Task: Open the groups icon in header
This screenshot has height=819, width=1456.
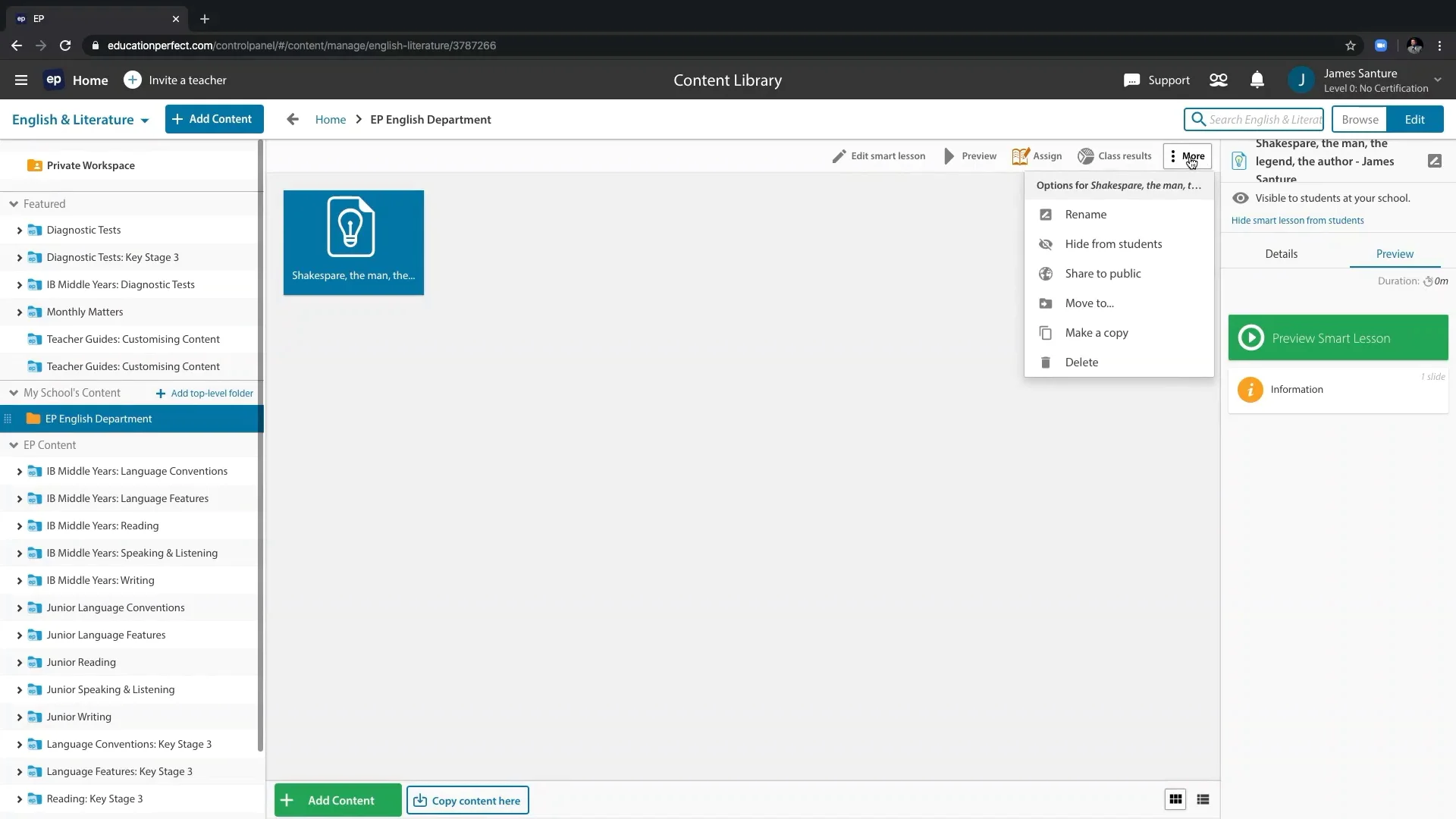Action: coord(1219,80)
